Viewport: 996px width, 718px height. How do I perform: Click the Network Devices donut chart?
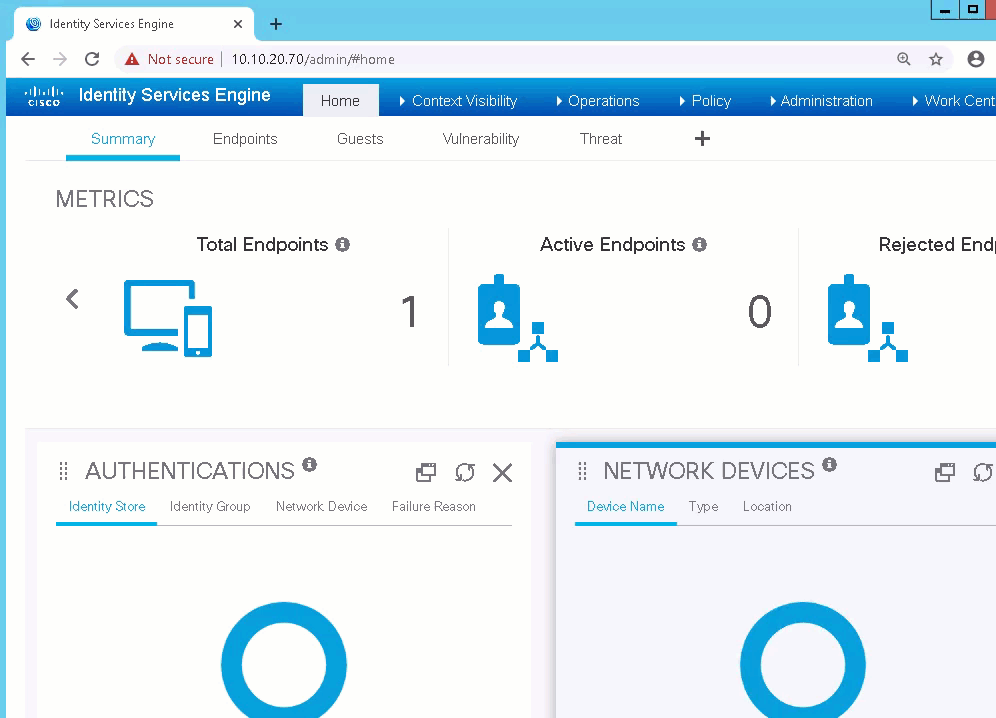pyautogui.click(x=803, y=660)
